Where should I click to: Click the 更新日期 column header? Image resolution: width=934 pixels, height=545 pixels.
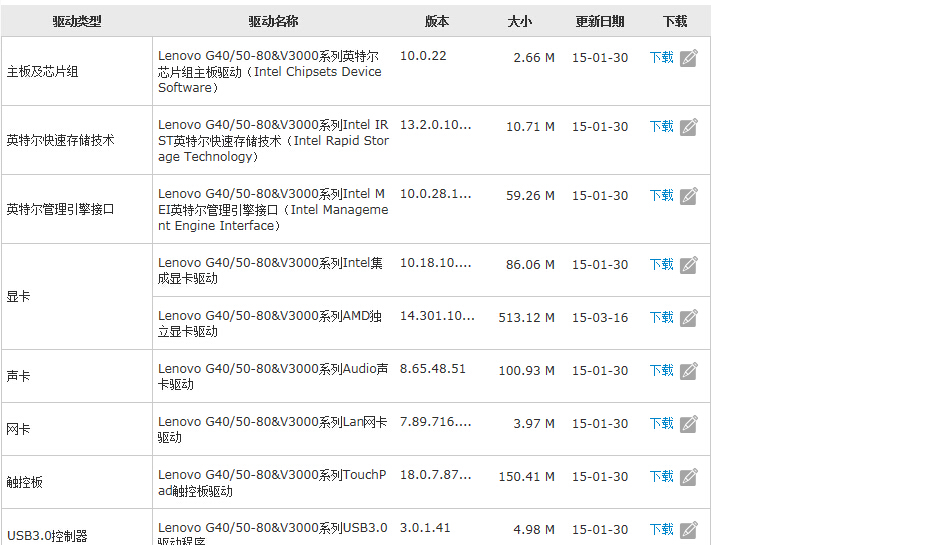(x=600, y=21)
